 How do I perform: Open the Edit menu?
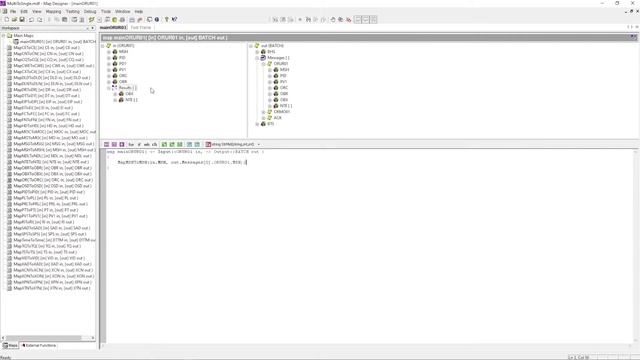[x=24, y=11]
